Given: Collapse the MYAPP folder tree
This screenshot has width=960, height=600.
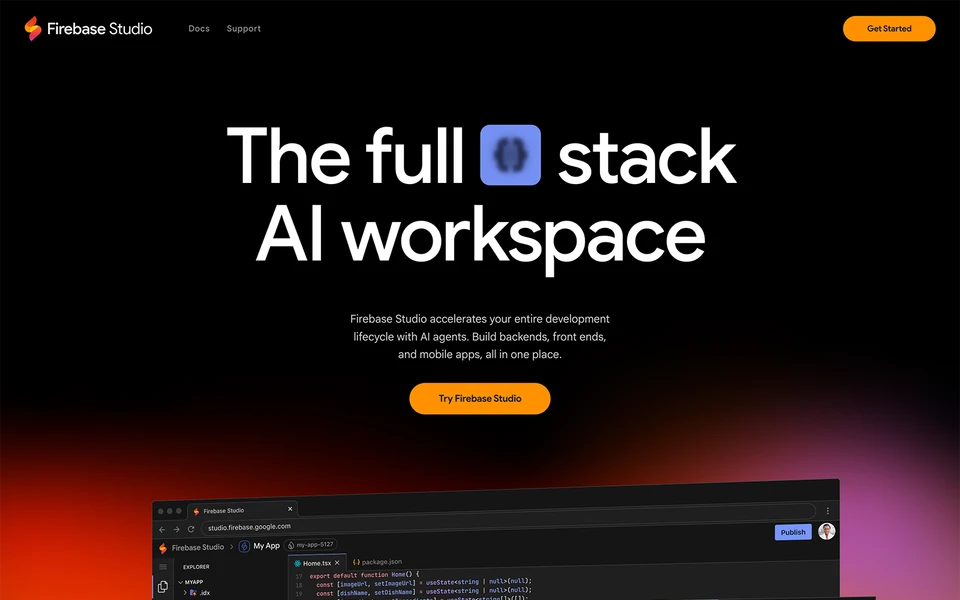Looking at the screenshot, I should coord(191,582).
